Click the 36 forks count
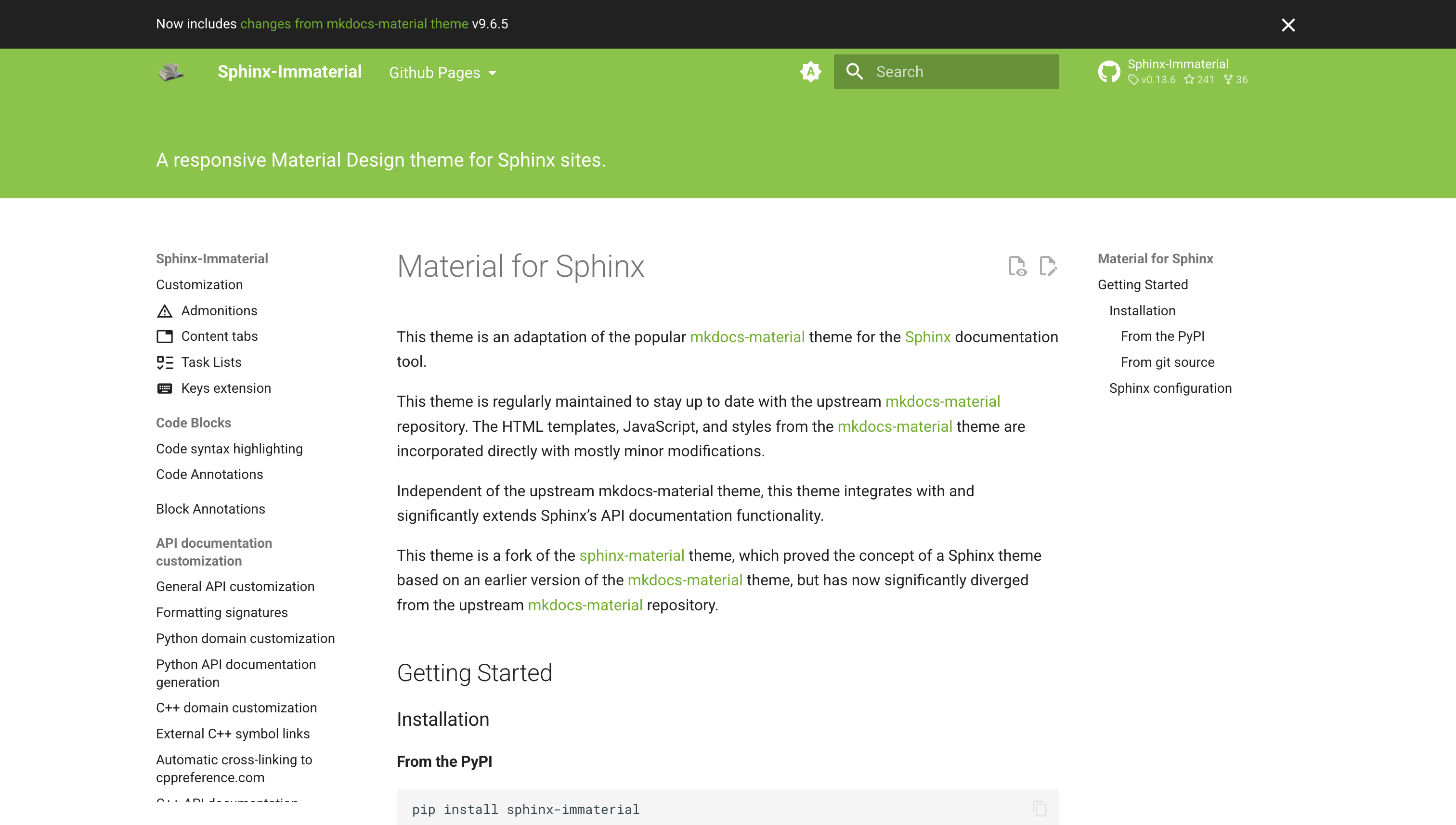 point(1235,80)
